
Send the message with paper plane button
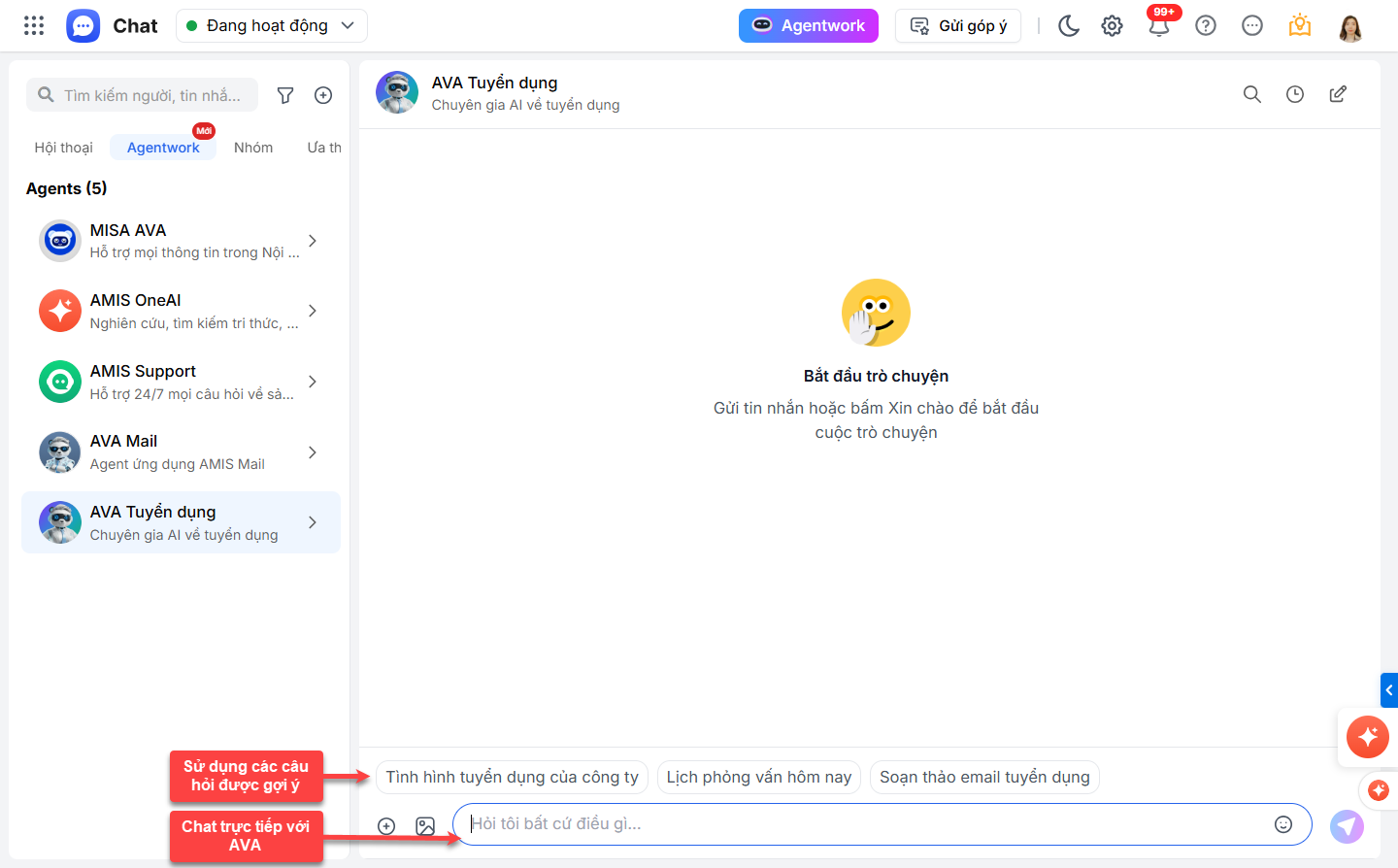(1347, 826)
